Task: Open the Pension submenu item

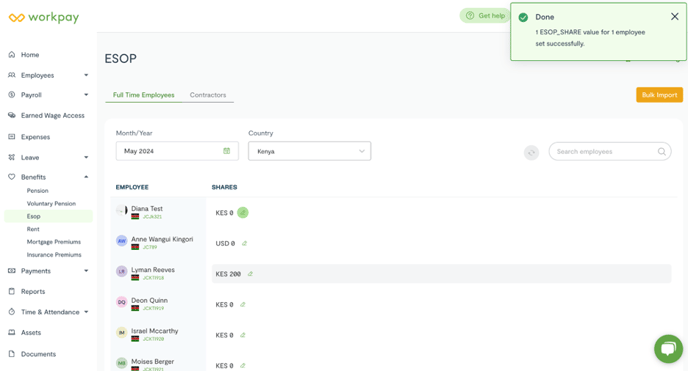Action: (x=37, y=191)
